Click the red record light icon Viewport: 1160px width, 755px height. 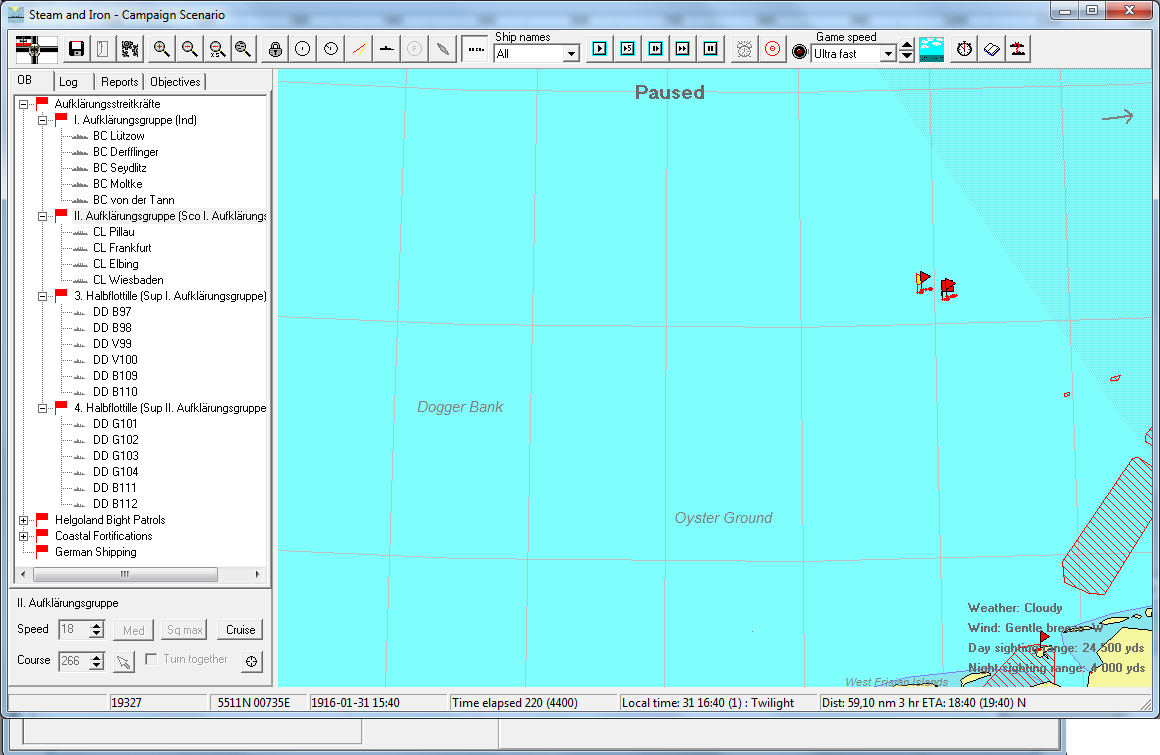(x=800, y=52)
